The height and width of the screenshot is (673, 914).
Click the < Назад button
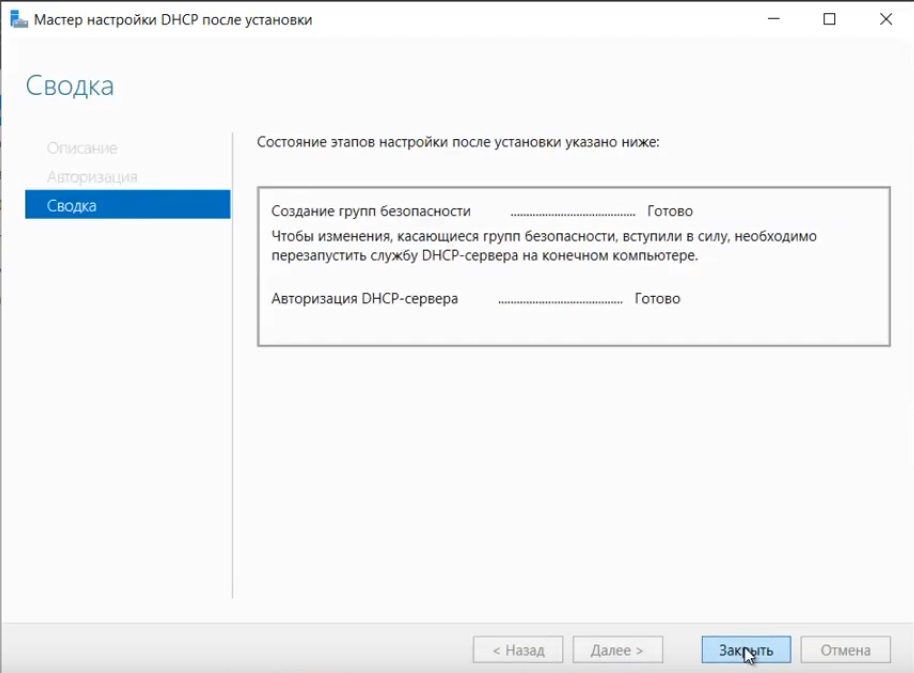tap(517, 650)
